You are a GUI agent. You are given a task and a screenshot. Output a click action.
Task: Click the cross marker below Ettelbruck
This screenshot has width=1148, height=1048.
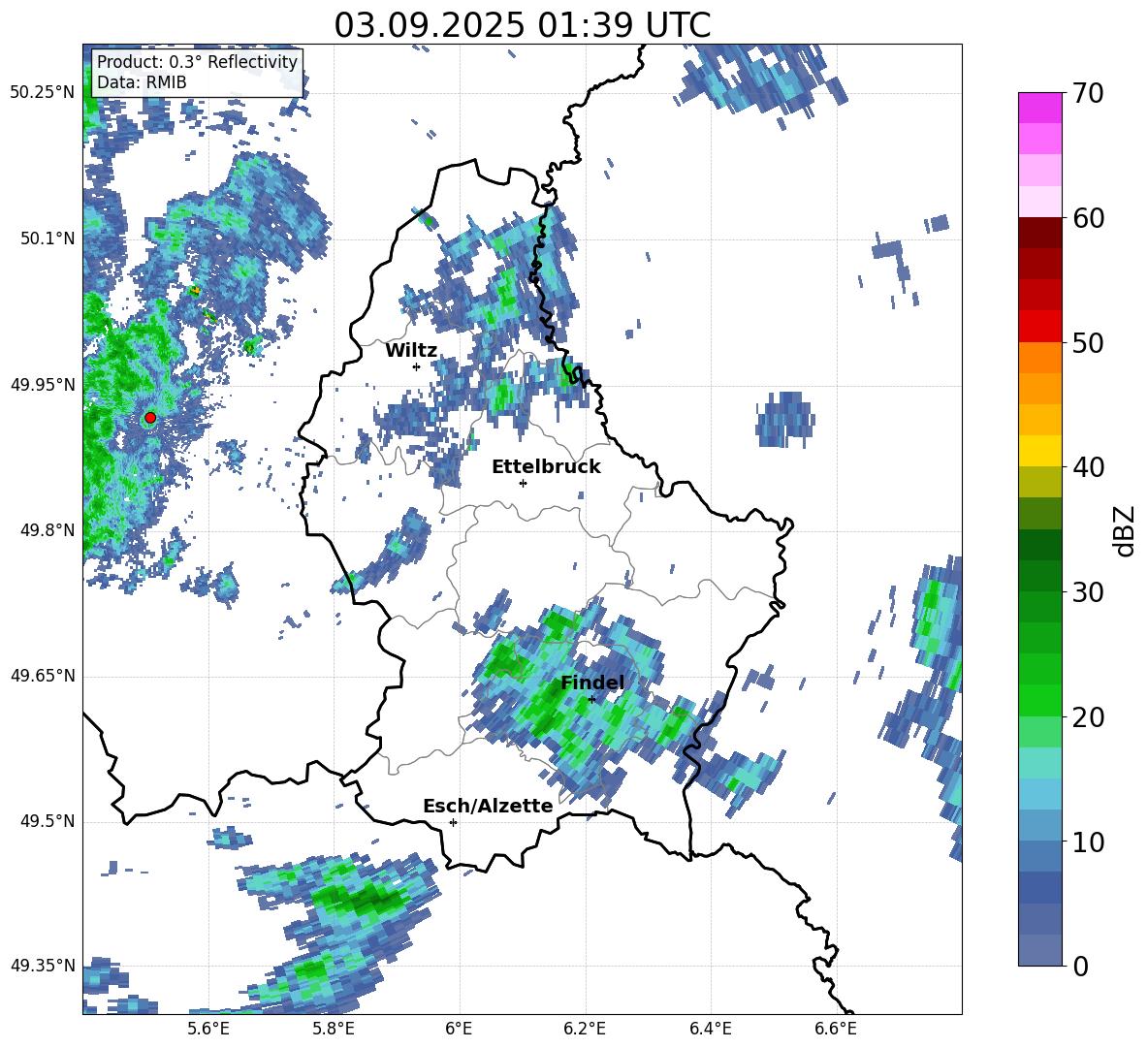pyautogui.click(x=523, y=483)
